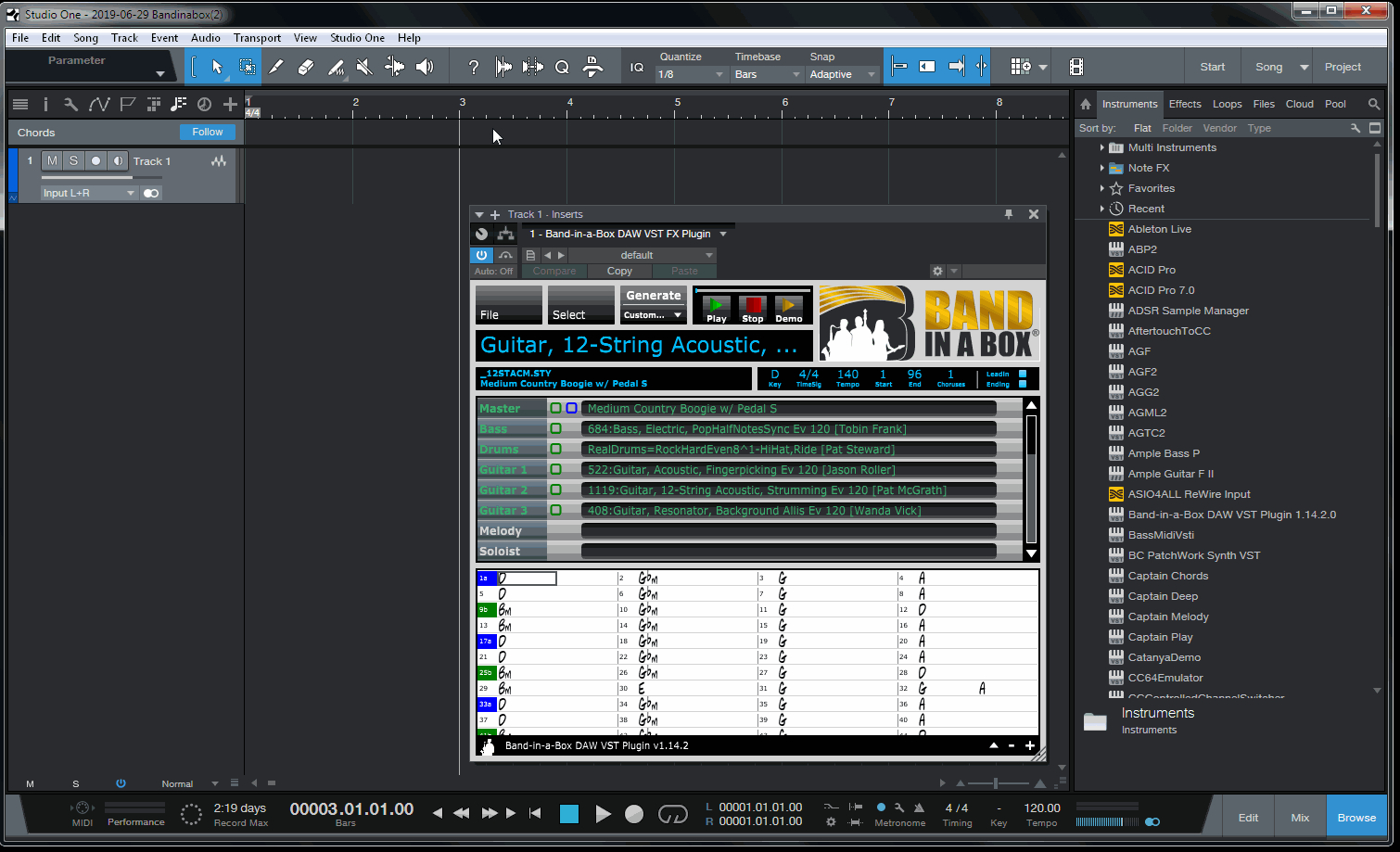
Task: Switch to the Effects browser tab
Action: click(x=1185, y=104)
